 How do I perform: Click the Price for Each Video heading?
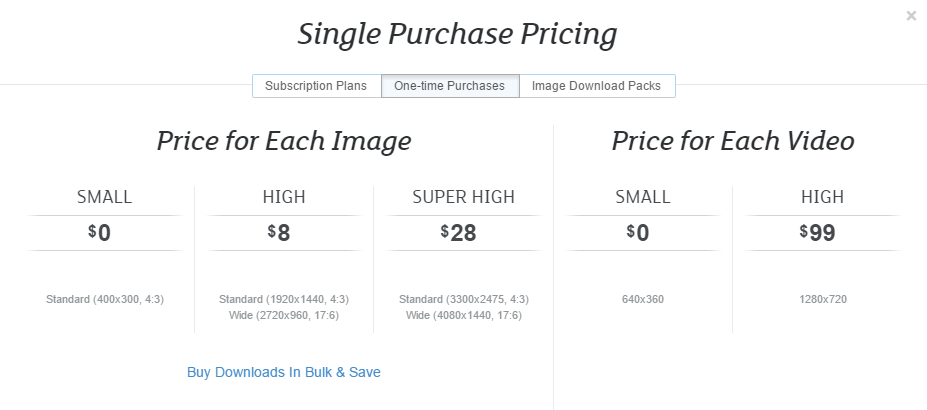tap(733, 141)
